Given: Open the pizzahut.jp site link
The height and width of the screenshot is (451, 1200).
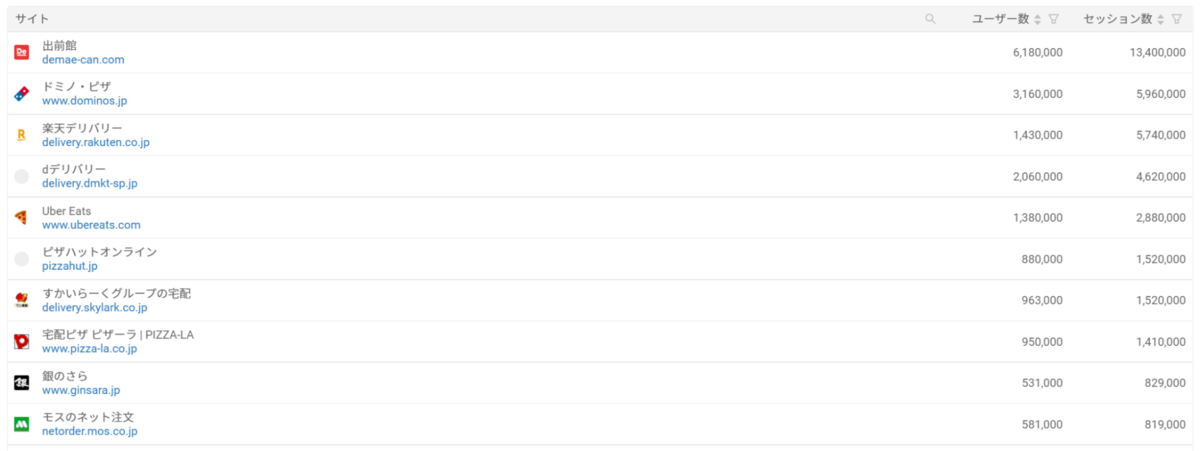Looking at the screenshot, I should point(70,266).
